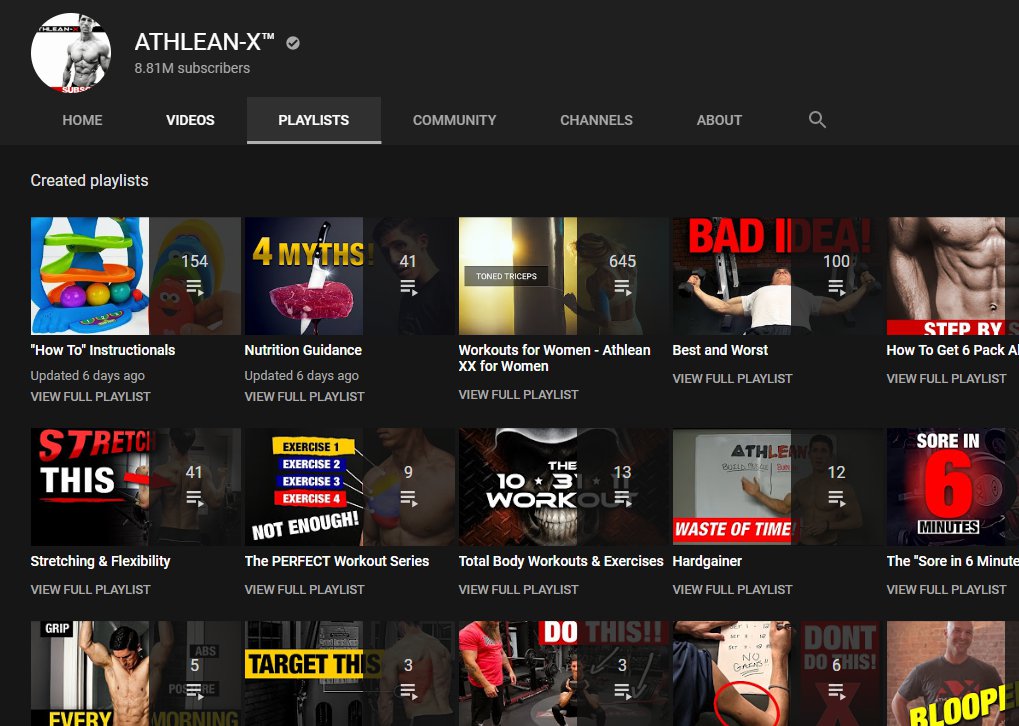Switch to the VIDEOS tab

click(190, 120)
